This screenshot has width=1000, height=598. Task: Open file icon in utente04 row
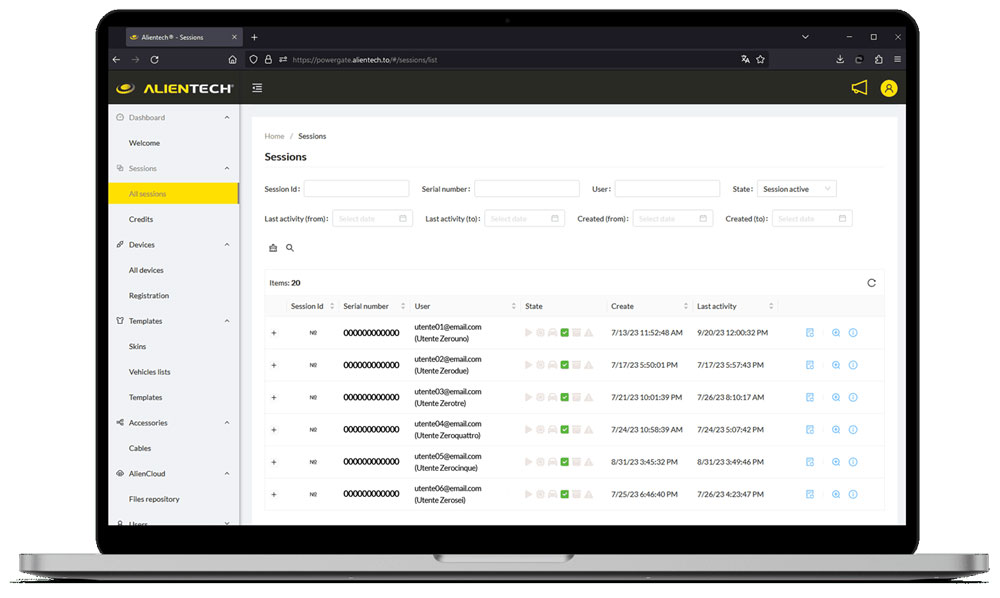pyautogui.click(x=810, y=430)
